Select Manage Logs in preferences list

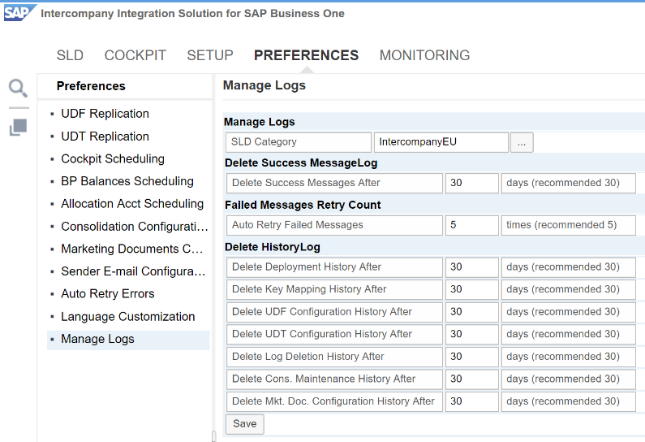point(97,339)
